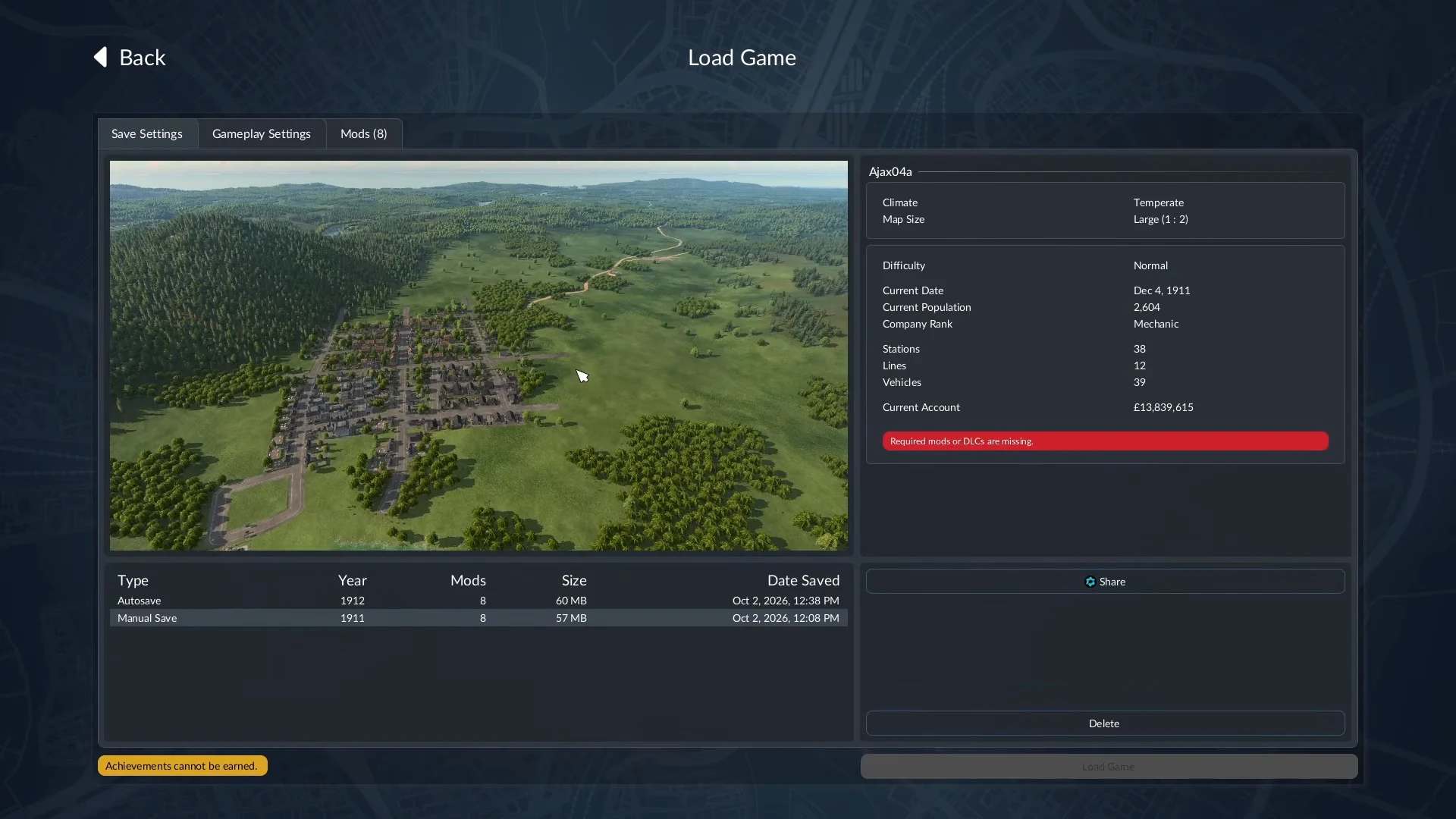Click the Load Game page title
The image size is (1456, 819).
point(742,58)
